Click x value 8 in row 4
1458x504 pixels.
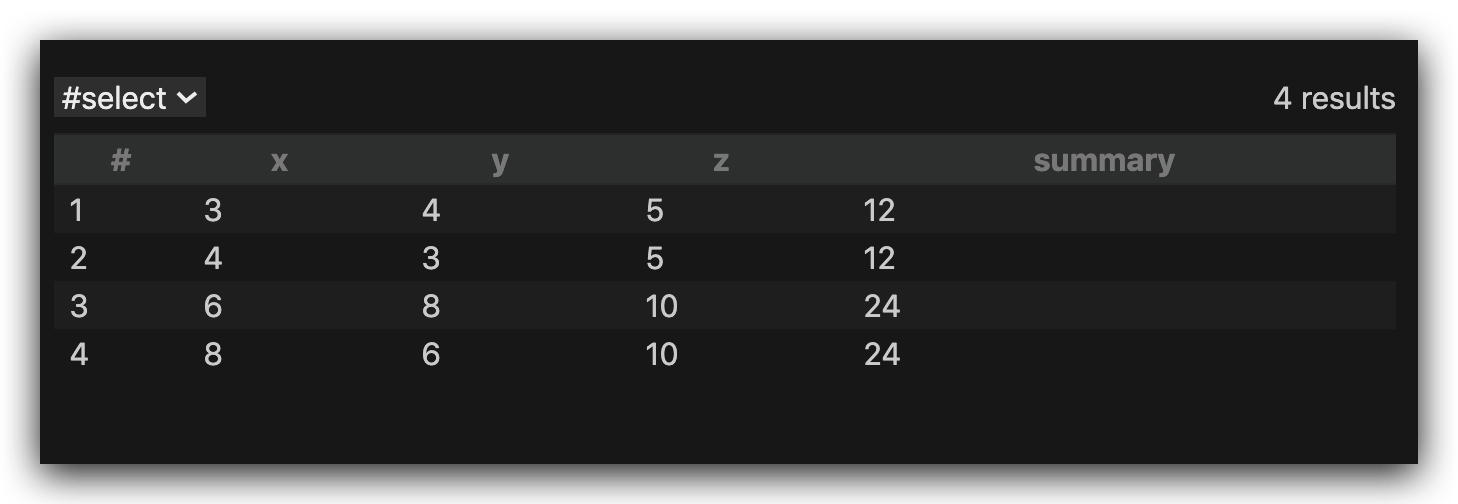[x=212, y=354]
